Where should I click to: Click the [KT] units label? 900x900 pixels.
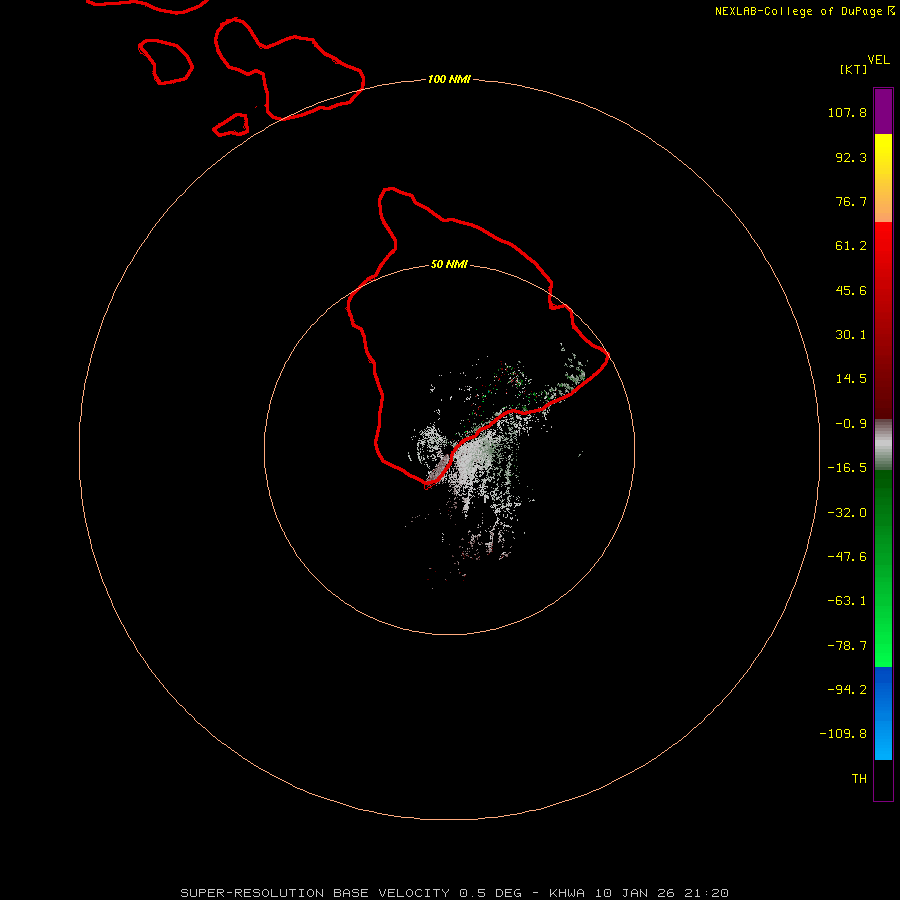854,69
